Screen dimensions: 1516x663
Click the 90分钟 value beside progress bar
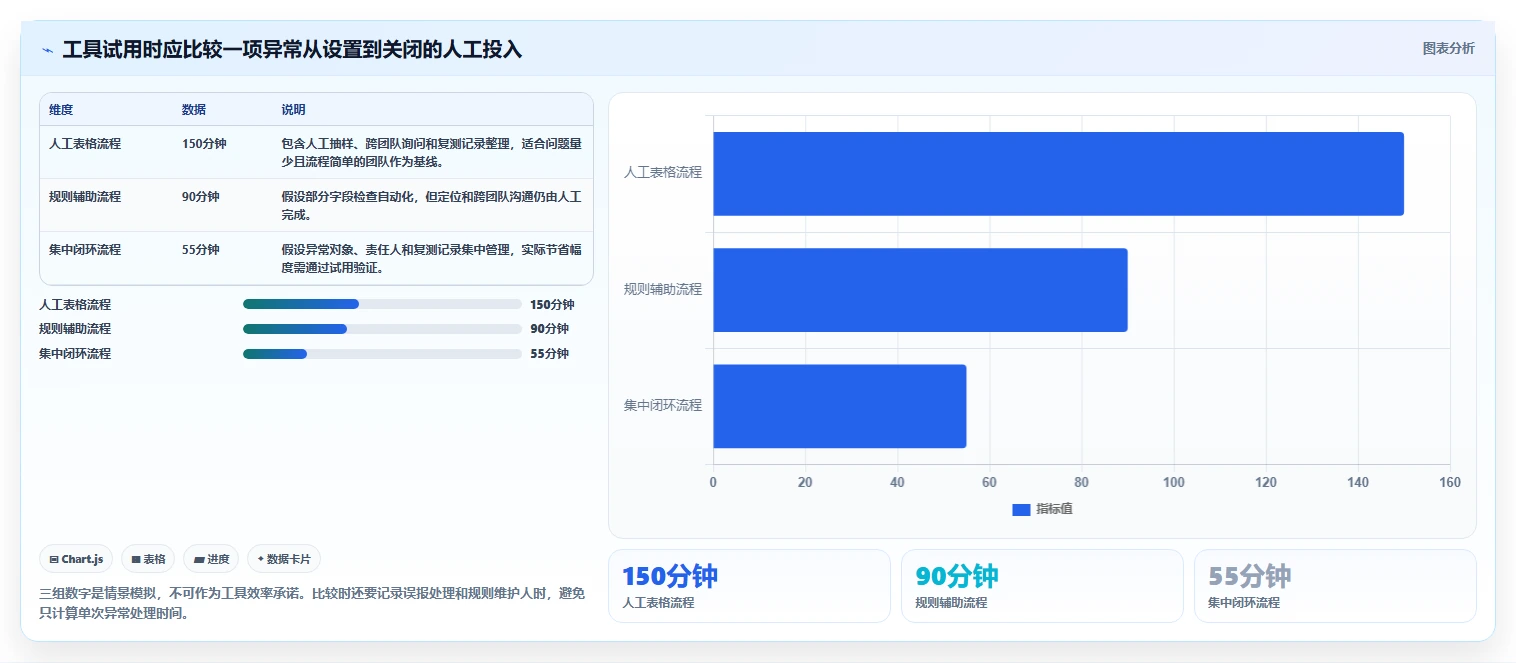tap(549, 329)
